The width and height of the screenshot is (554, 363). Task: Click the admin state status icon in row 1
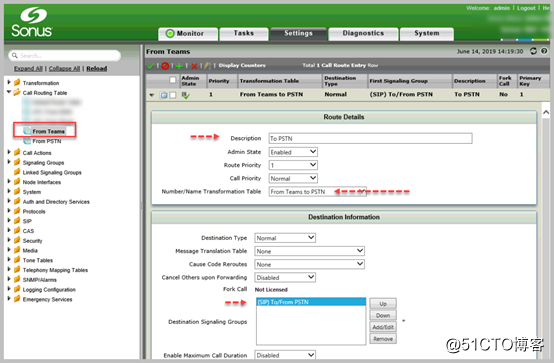tap(185, 95)
